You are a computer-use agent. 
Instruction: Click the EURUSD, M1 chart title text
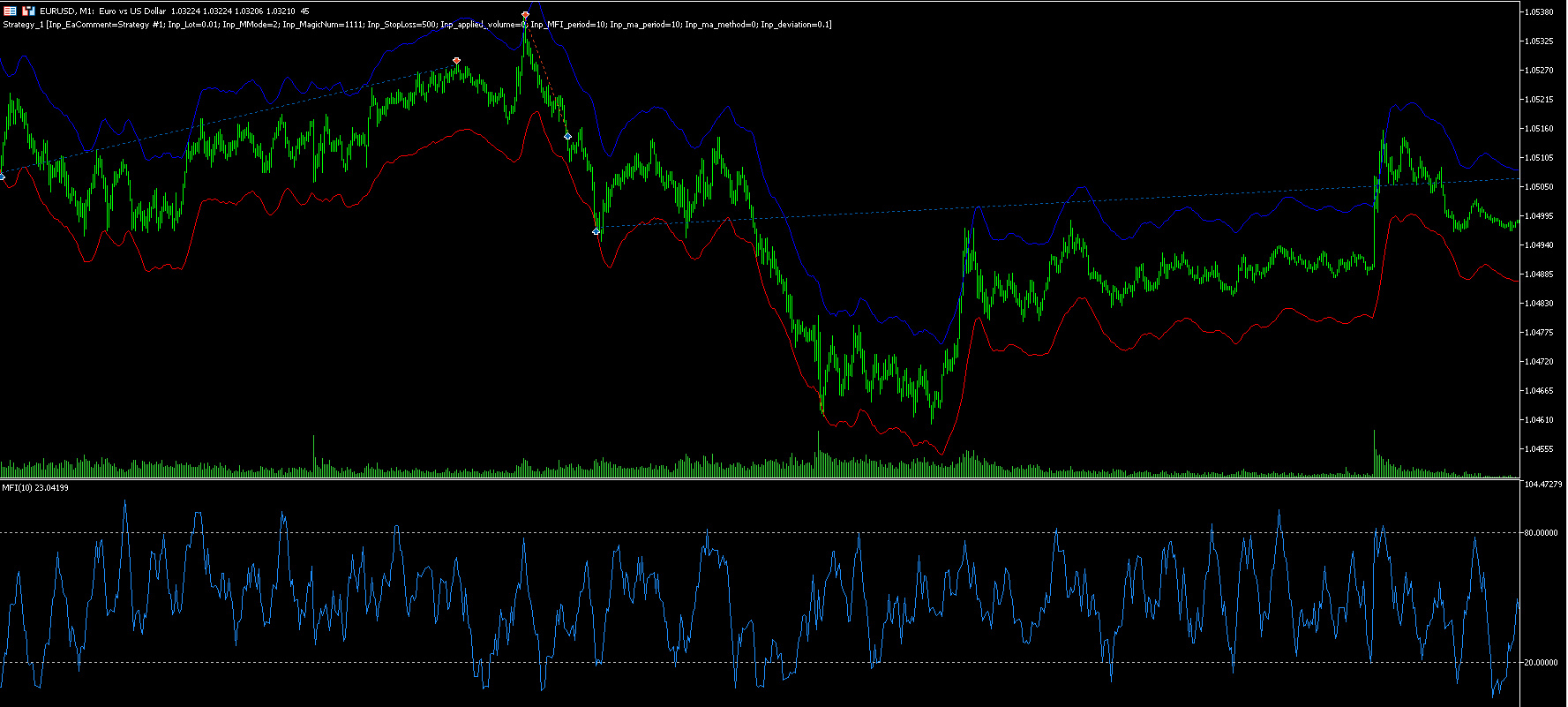[174, 11]
